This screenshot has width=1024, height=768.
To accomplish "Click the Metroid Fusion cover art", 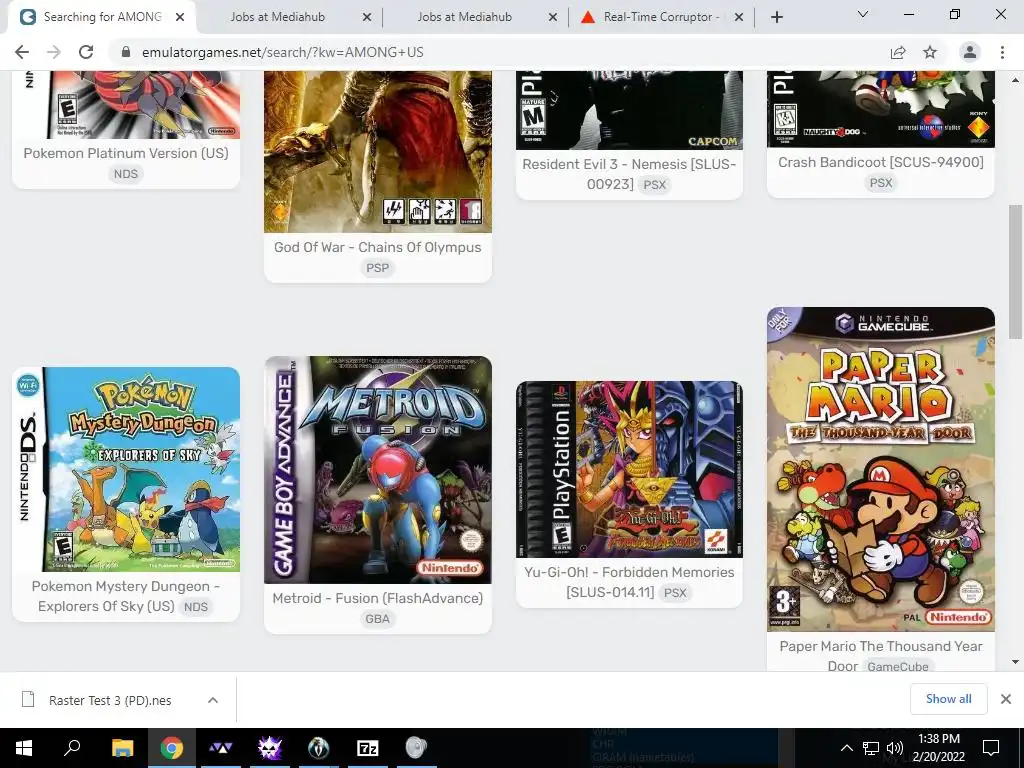I will pos(377,470).
